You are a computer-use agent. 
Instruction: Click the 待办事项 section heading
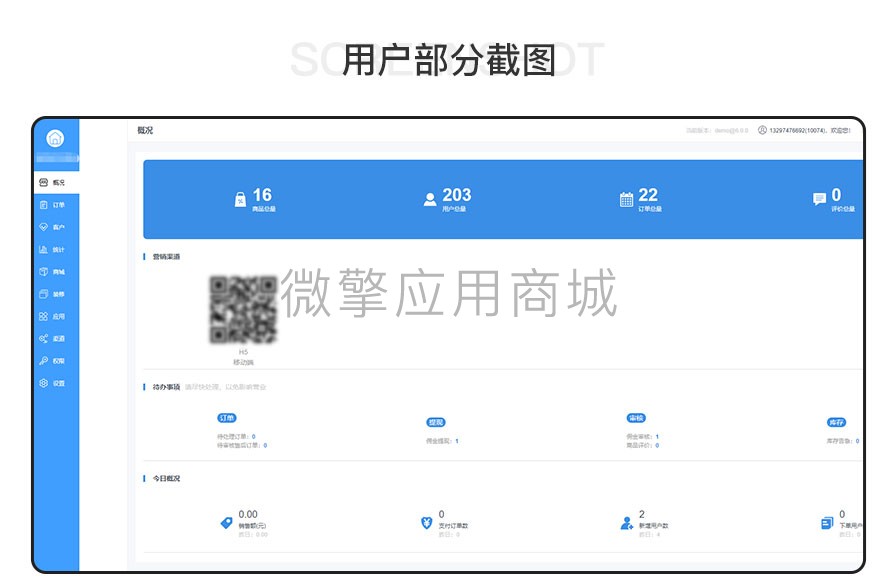click(166, 387)
